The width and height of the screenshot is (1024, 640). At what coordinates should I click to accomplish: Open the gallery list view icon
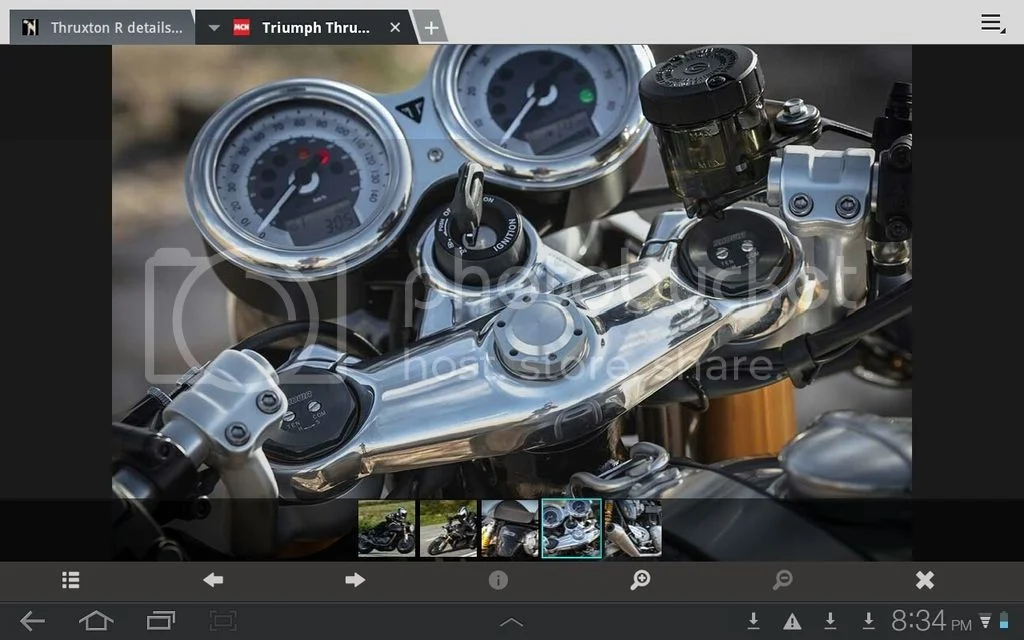point(71,580)
